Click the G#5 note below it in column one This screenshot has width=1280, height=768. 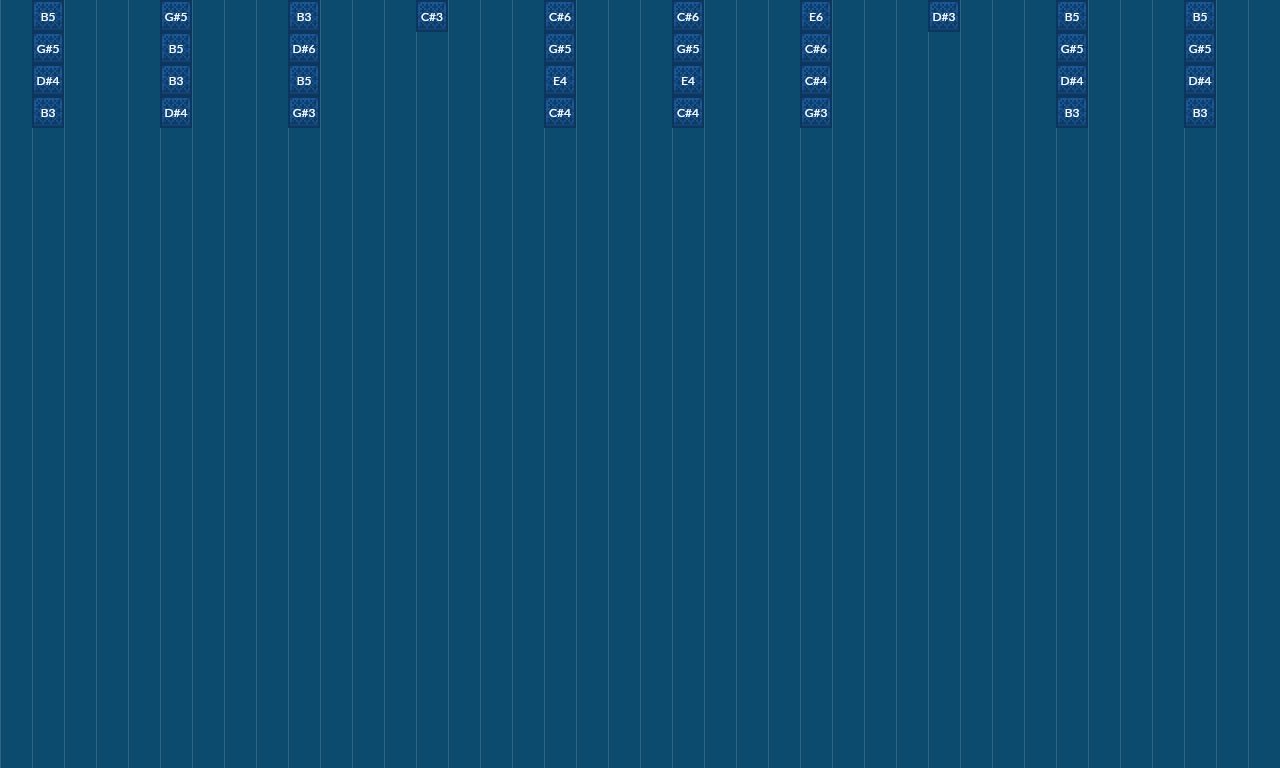(46, 47)
